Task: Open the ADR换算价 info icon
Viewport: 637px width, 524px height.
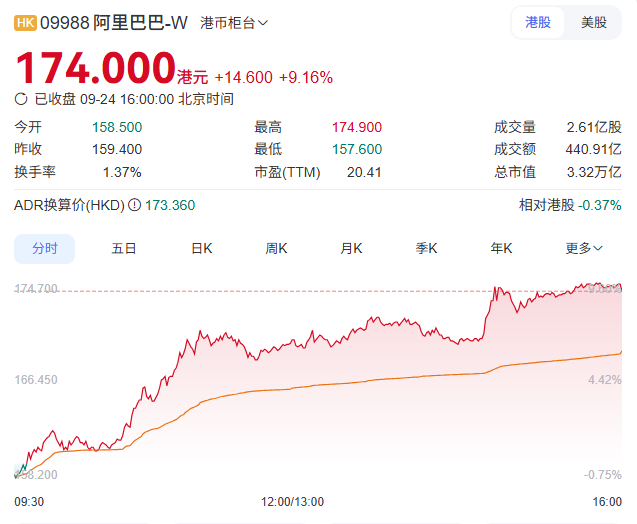Action: pos(134,205)
